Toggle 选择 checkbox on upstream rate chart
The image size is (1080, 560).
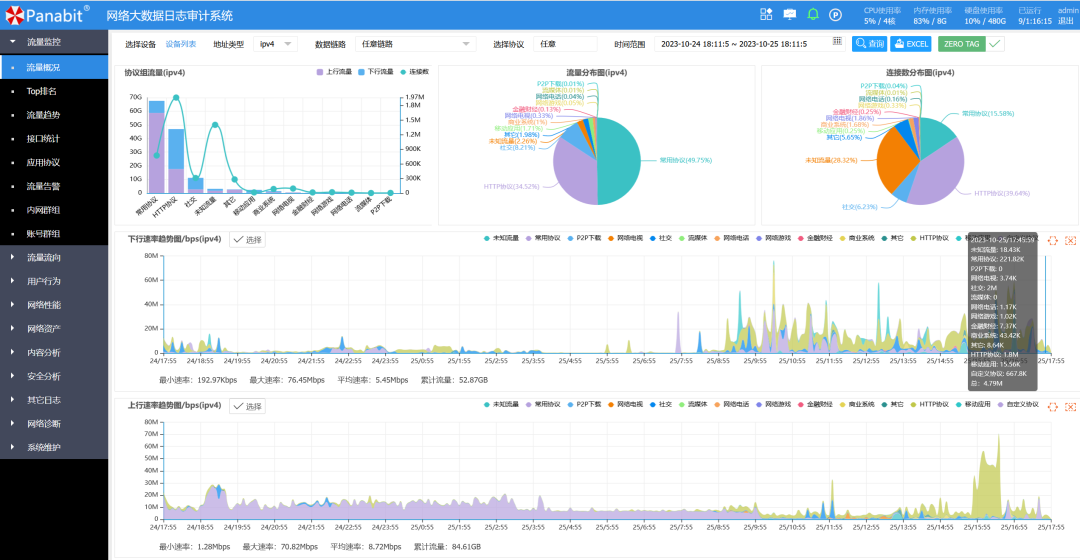pos(248,406)
